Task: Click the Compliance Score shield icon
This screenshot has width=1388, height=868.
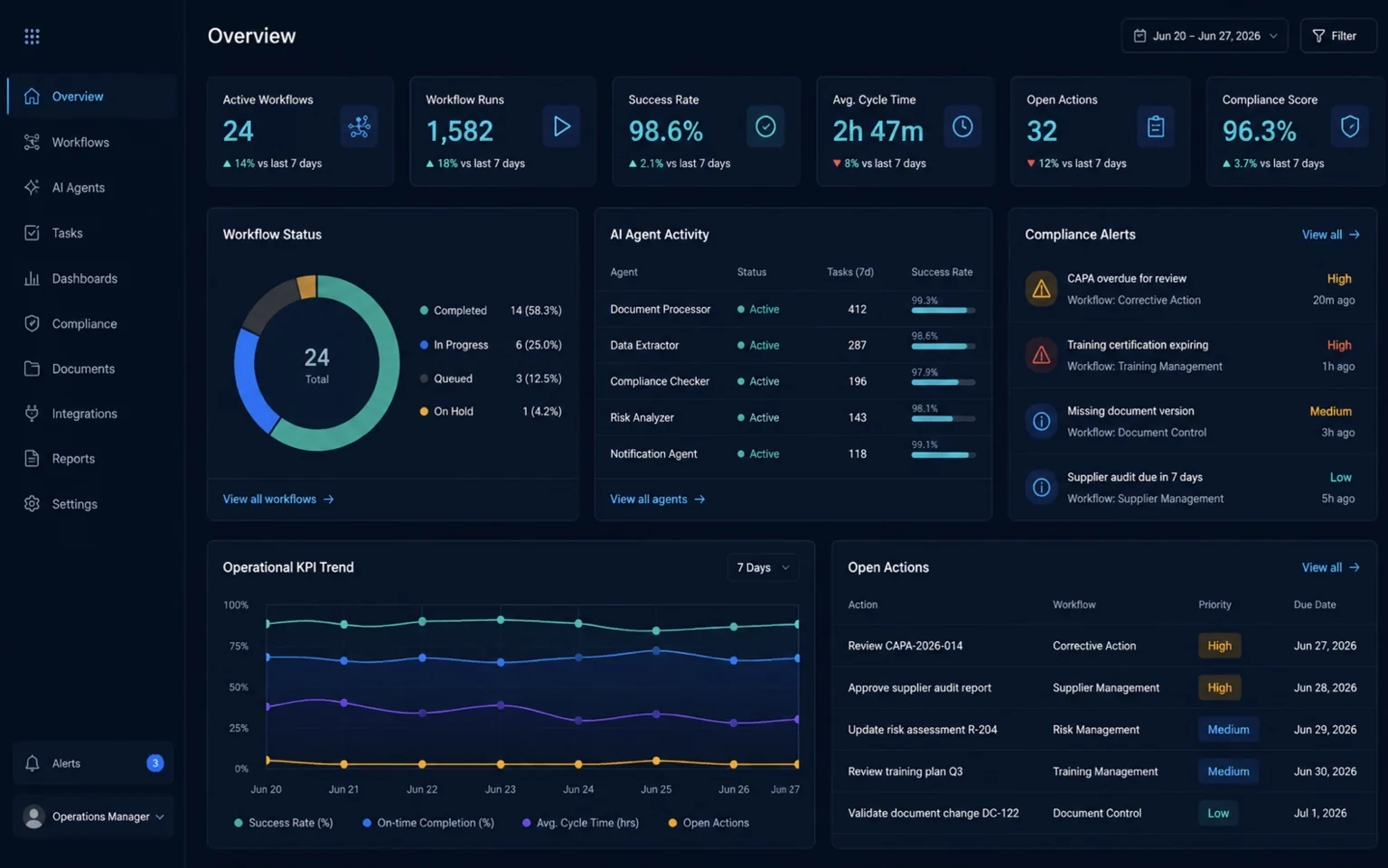Action: click(x=1350, y=126)
